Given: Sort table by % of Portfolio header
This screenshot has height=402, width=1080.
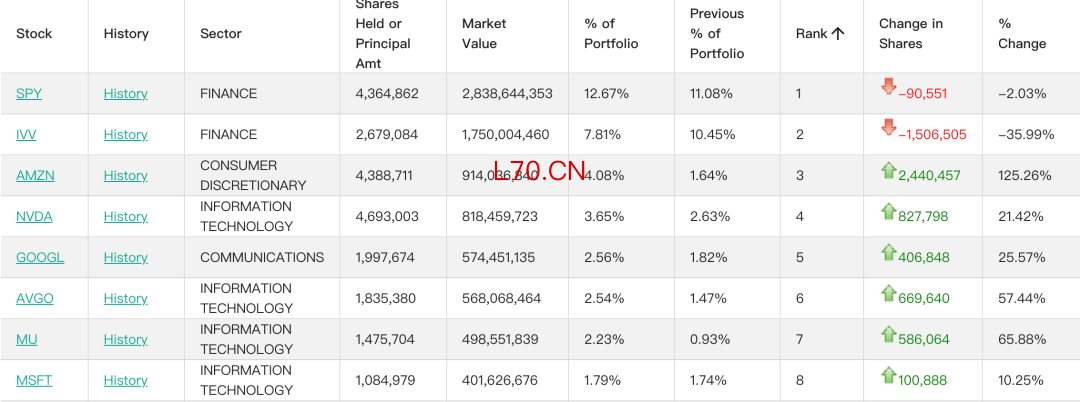Looking at the screenshot, I should (611, 34).
